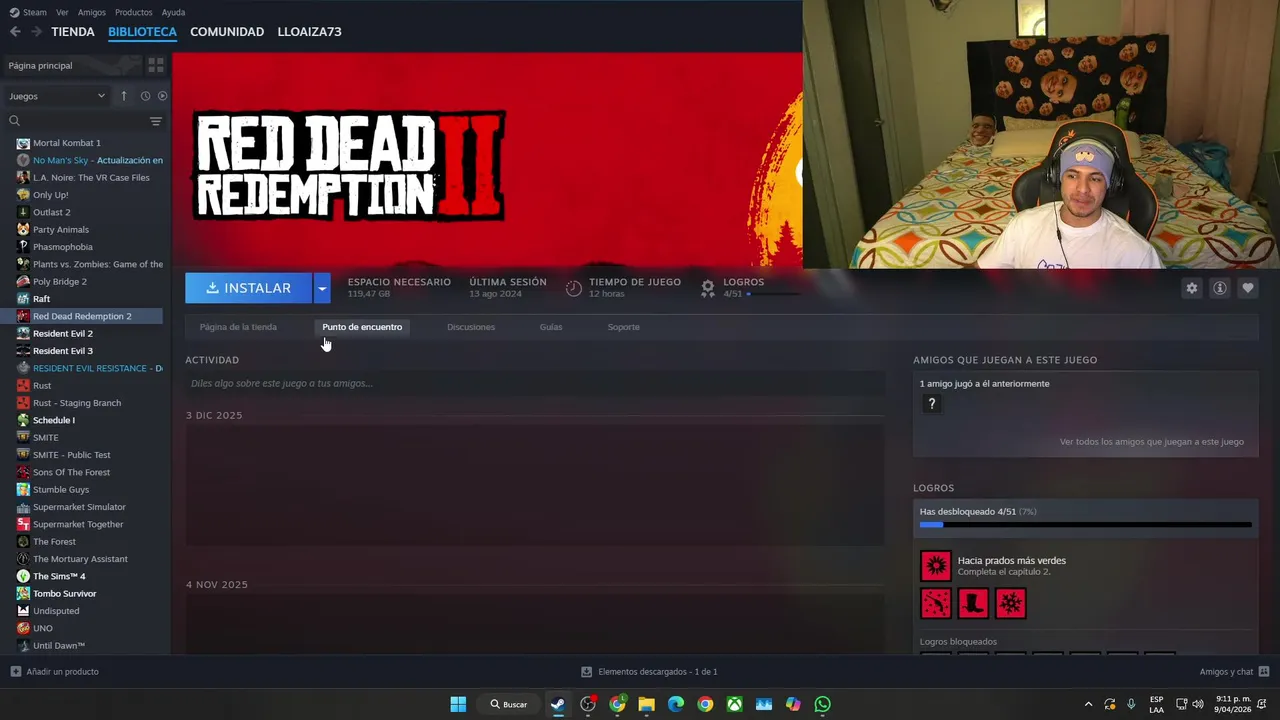Screen dimensions: 1280x720
Task: Toggle the recent activity clock filter
Action: [x=145, y=96]
